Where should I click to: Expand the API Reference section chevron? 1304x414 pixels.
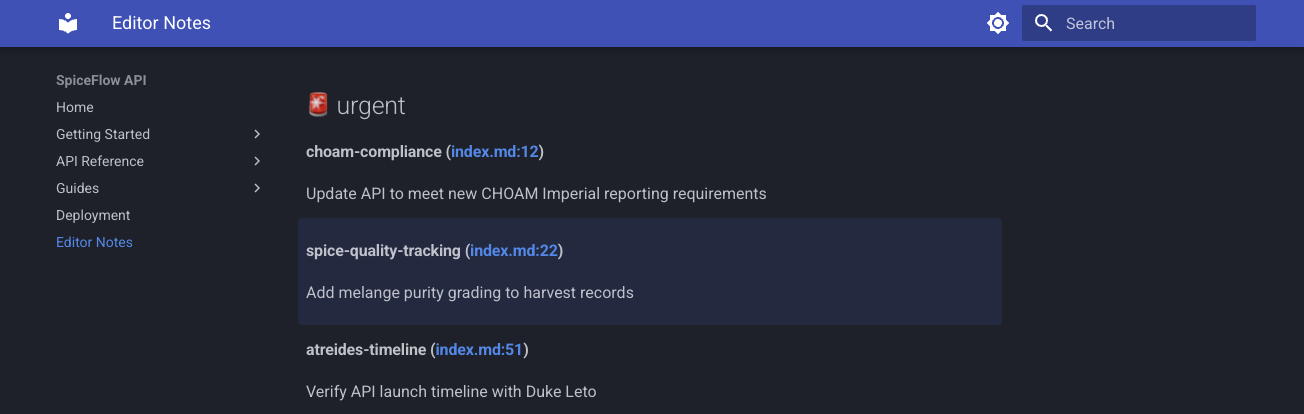(257, 161)
